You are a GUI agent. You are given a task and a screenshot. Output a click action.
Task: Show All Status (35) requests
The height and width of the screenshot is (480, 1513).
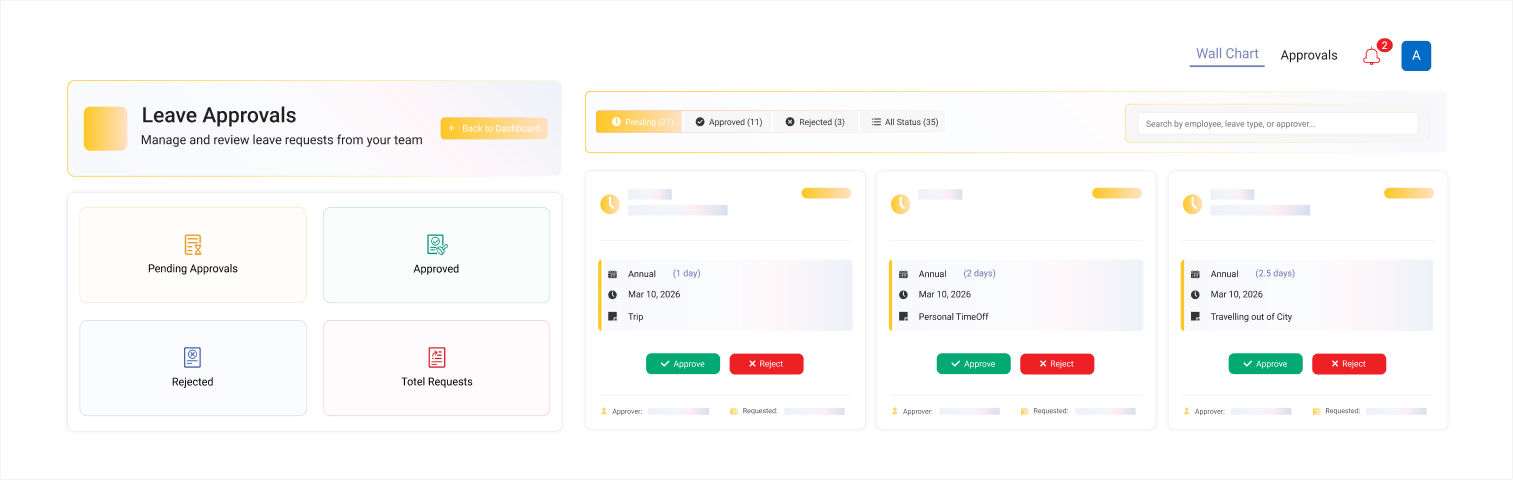(903, 122)
